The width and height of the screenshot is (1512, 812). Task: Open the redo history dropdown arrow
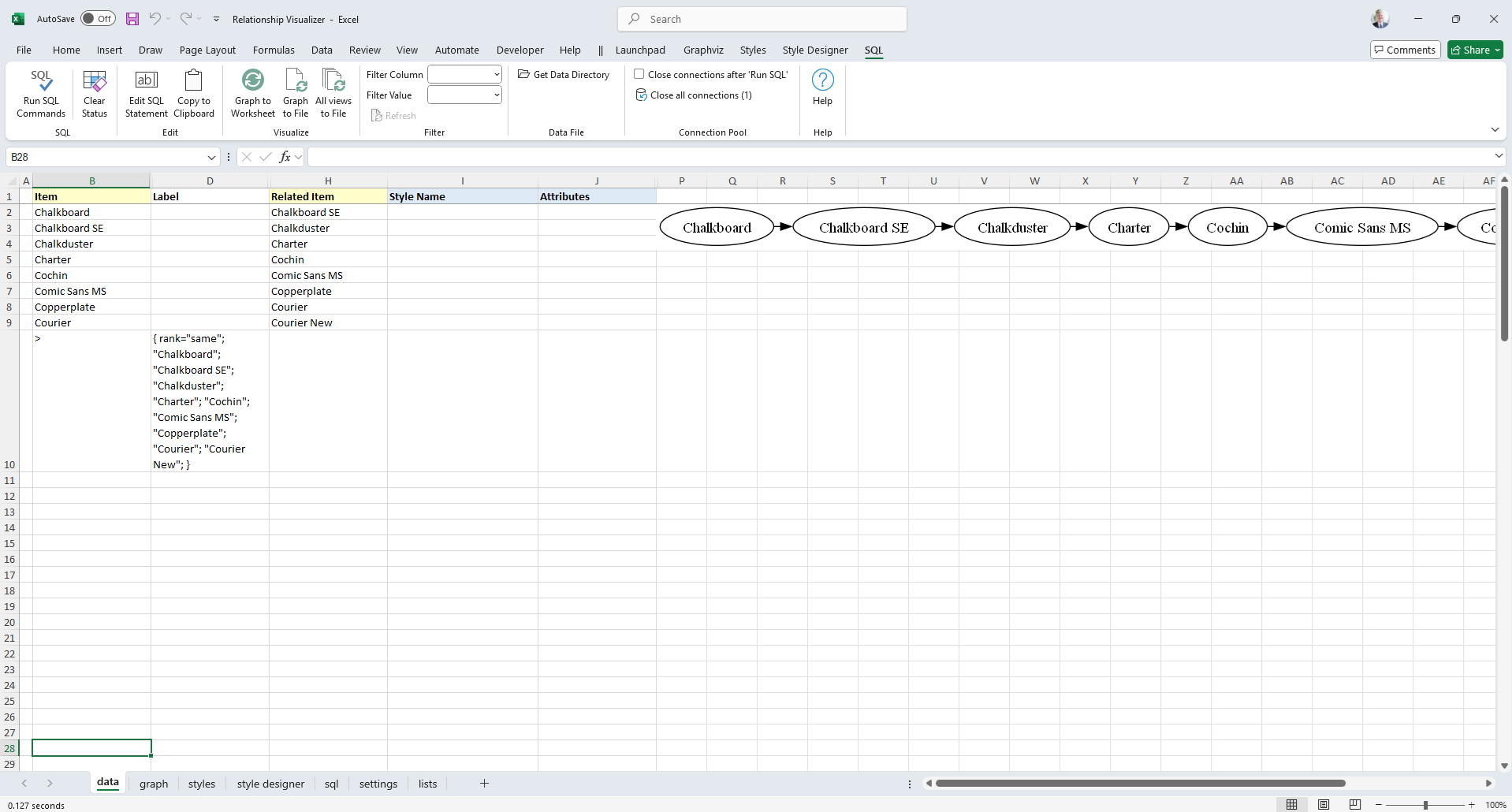click(199, 19)
